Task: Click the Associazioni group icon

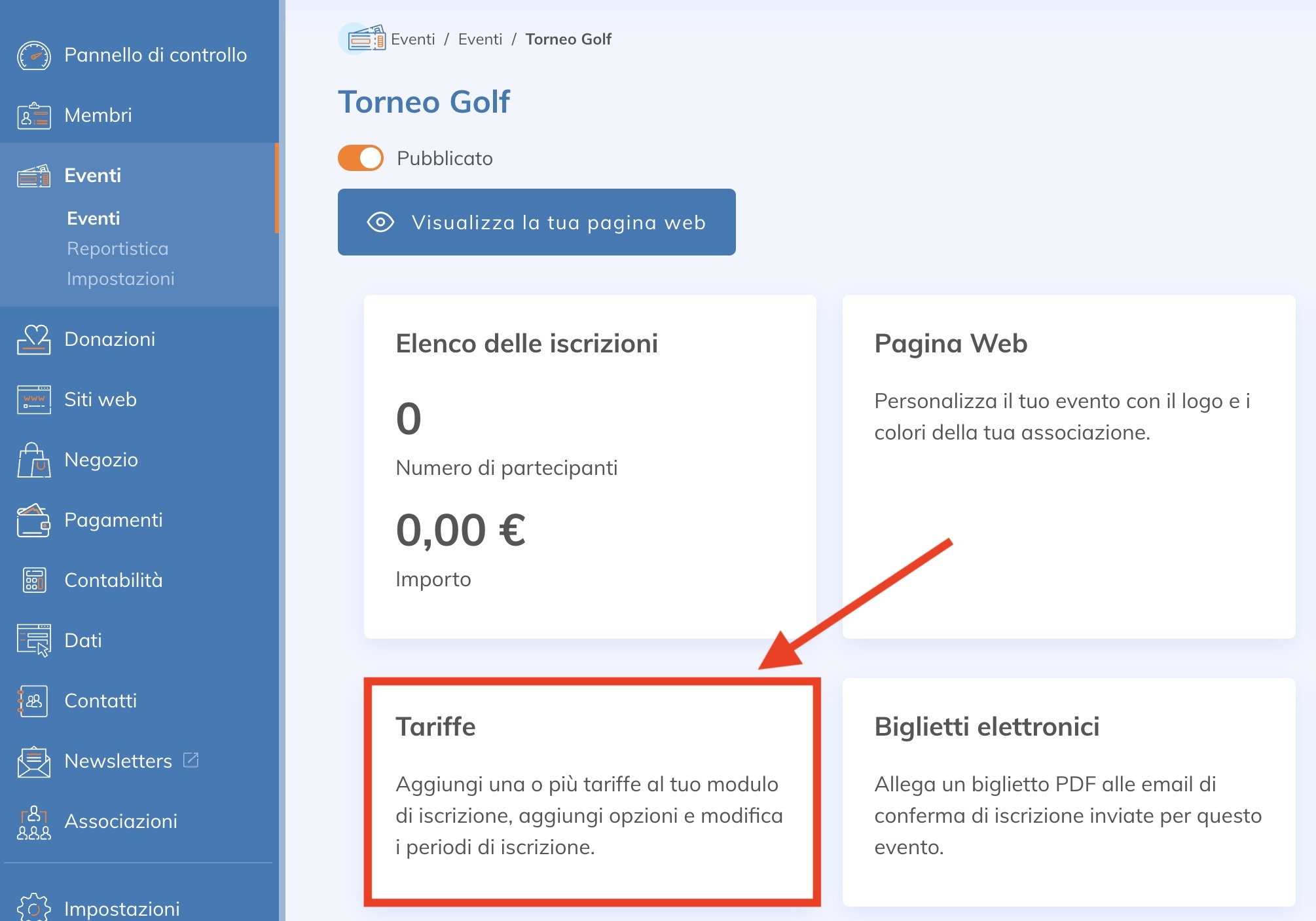Action: (x=34, y=820)
